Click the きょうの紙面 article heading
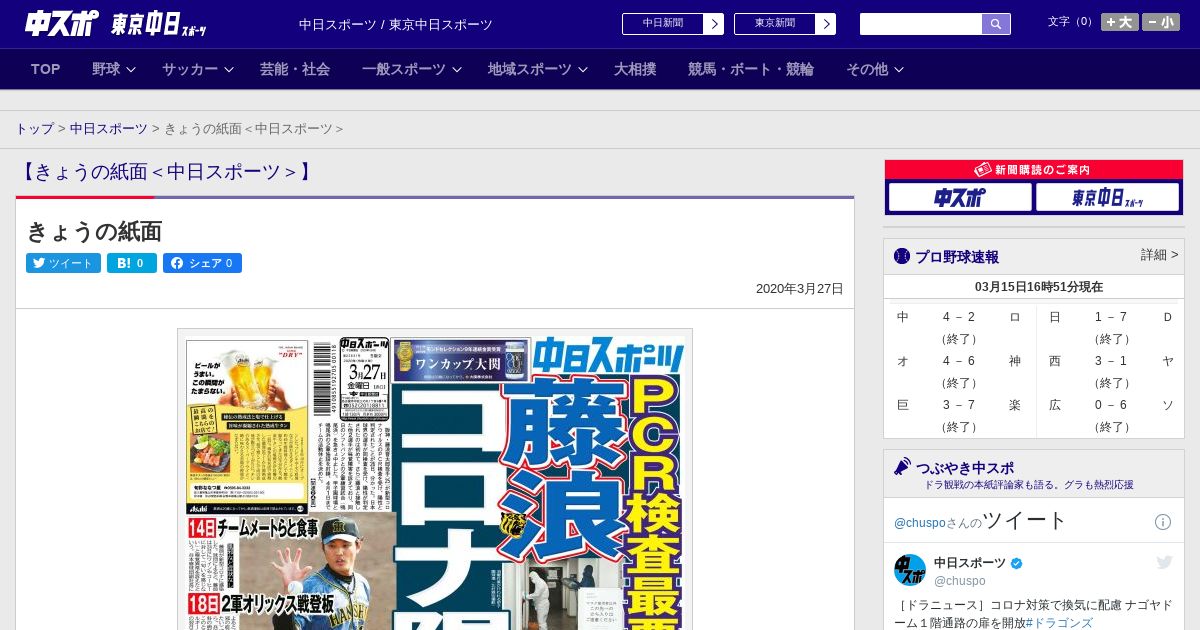Viewport: 1200px width, 630px height. click(x=94, y=231)
